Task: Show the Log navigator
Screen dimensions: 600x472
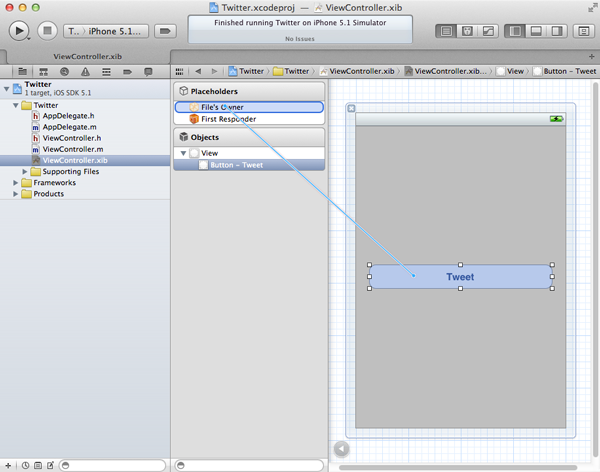Action: tap(148, 72)
